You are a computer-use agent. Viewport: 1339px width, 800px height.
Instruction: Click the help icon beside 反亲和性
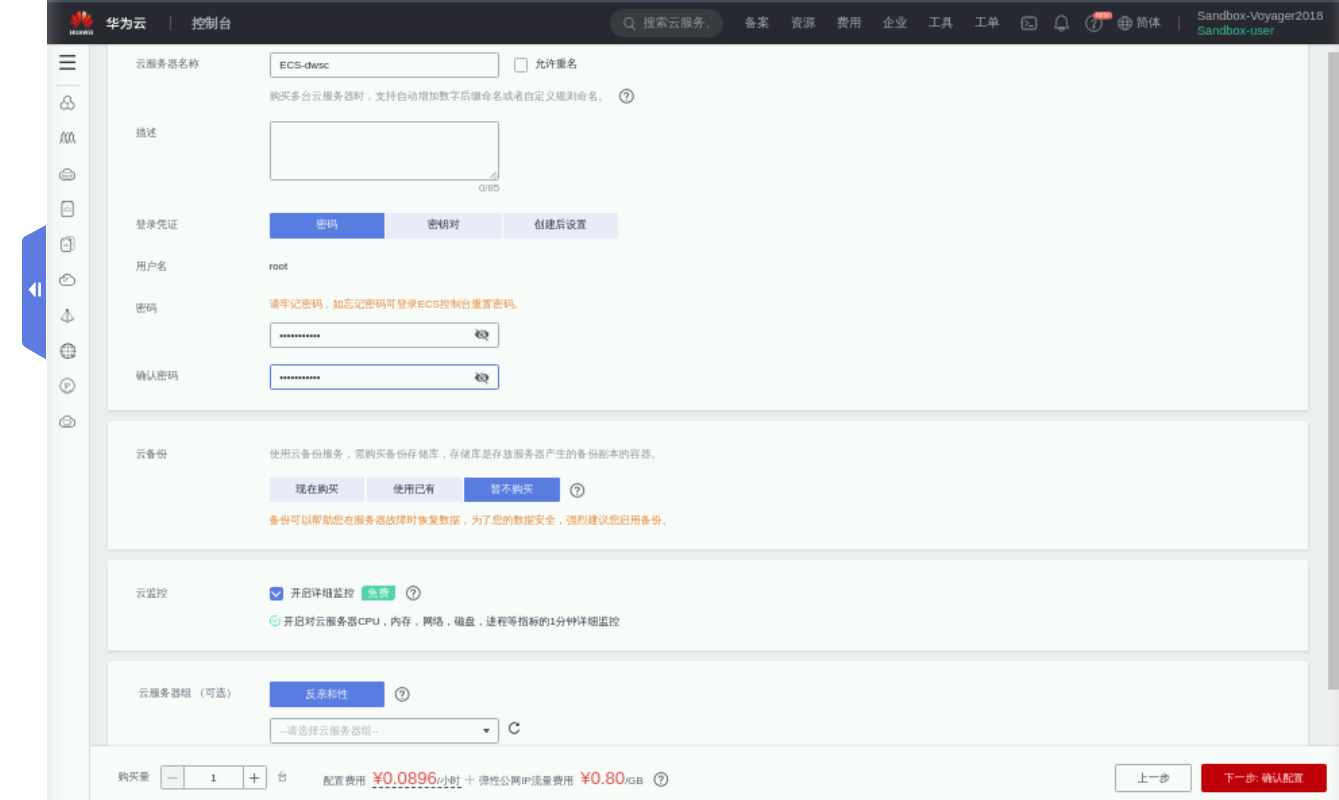point(402,694)
